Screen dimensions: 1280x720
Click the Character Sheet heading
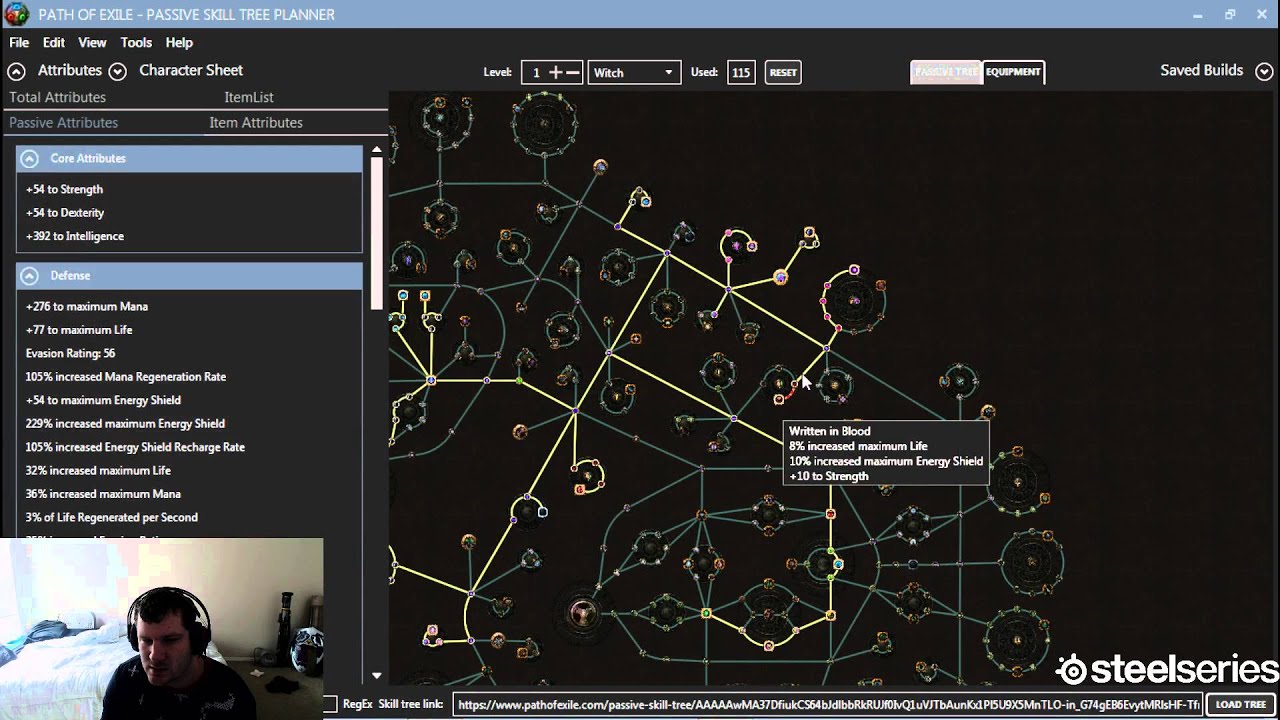pos(191,70)
